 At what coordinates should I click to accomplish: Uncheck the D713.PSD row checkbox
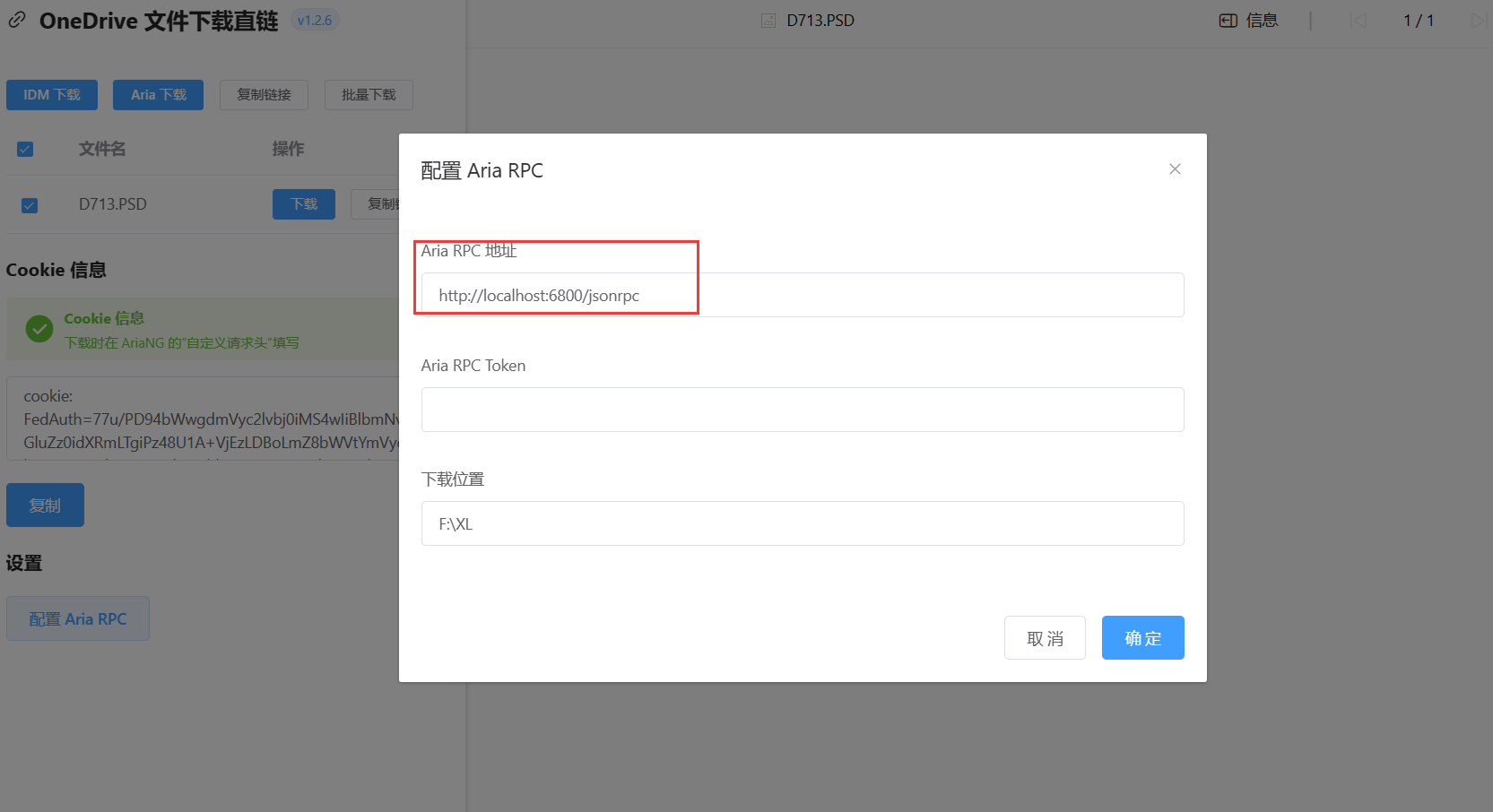[30, 205]
